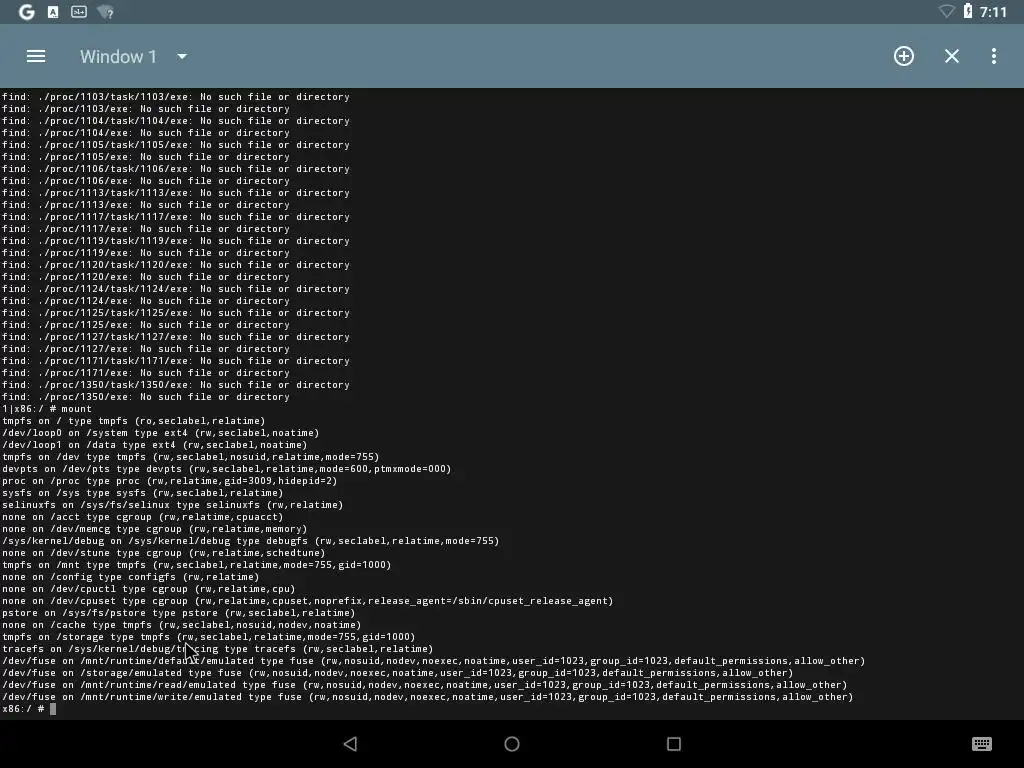
Task: Close the current terminal window
Action: pyautogui.click(x=952, y=56)
